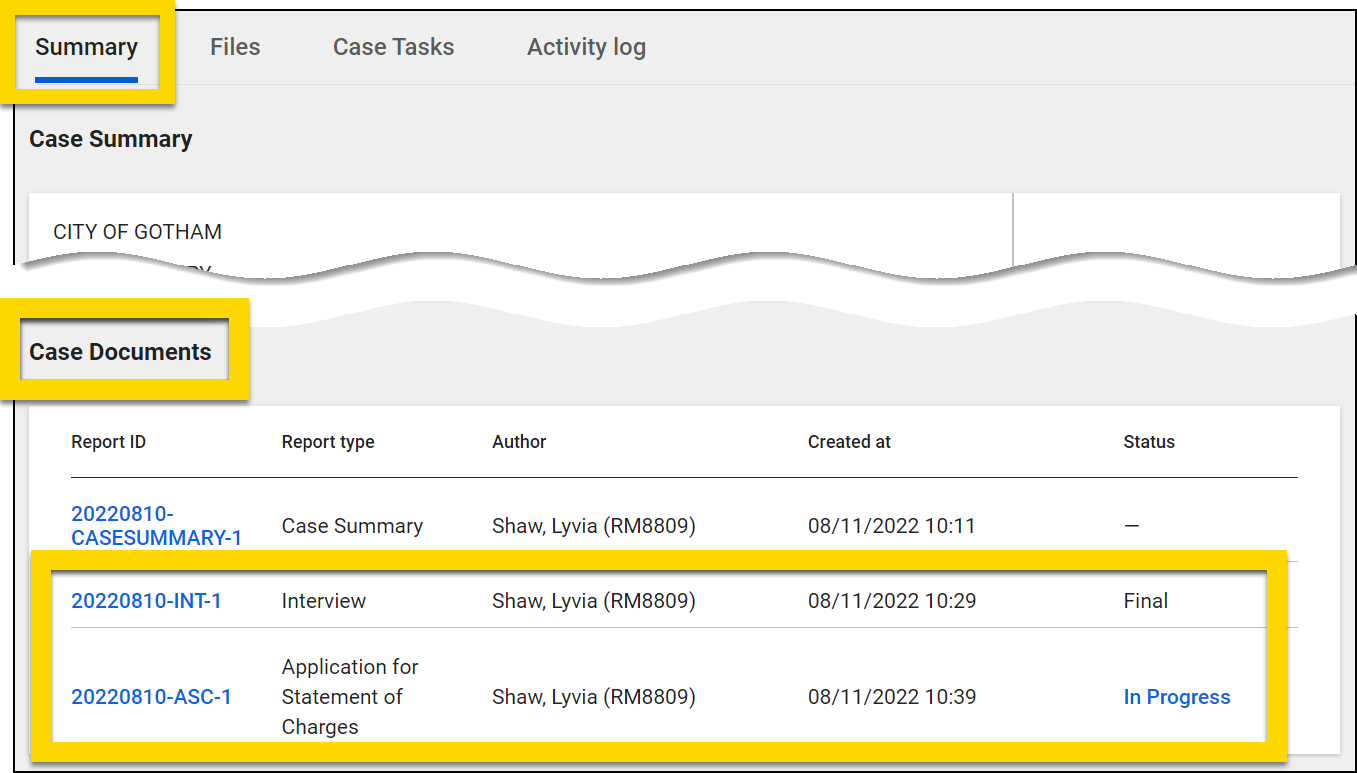1357x773 pixels.
Task: Open report 20220810-ASC-1
Action: pyautogui.click(x=151, y=696)
